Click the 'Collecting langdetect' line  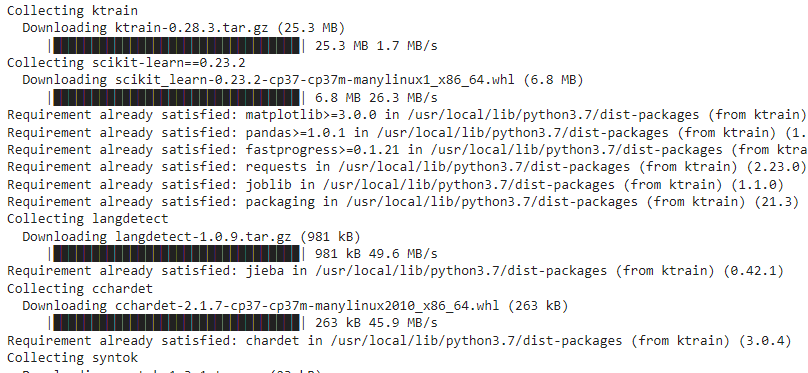point(88,219)
